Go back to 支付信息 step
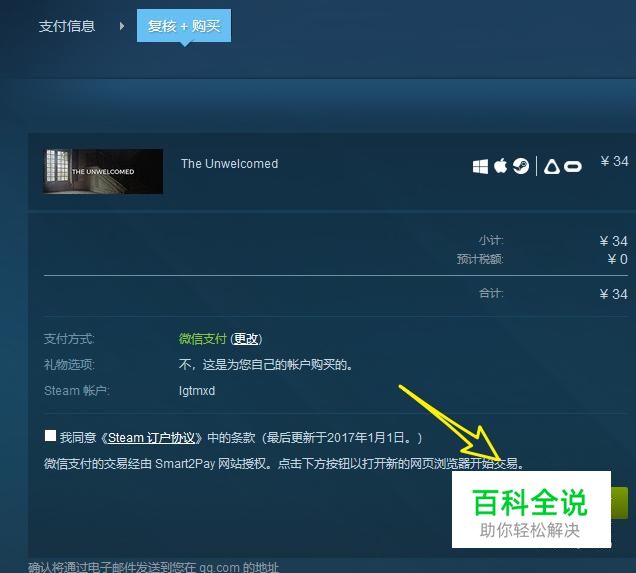The image size is (636, 573). [67, 26]
